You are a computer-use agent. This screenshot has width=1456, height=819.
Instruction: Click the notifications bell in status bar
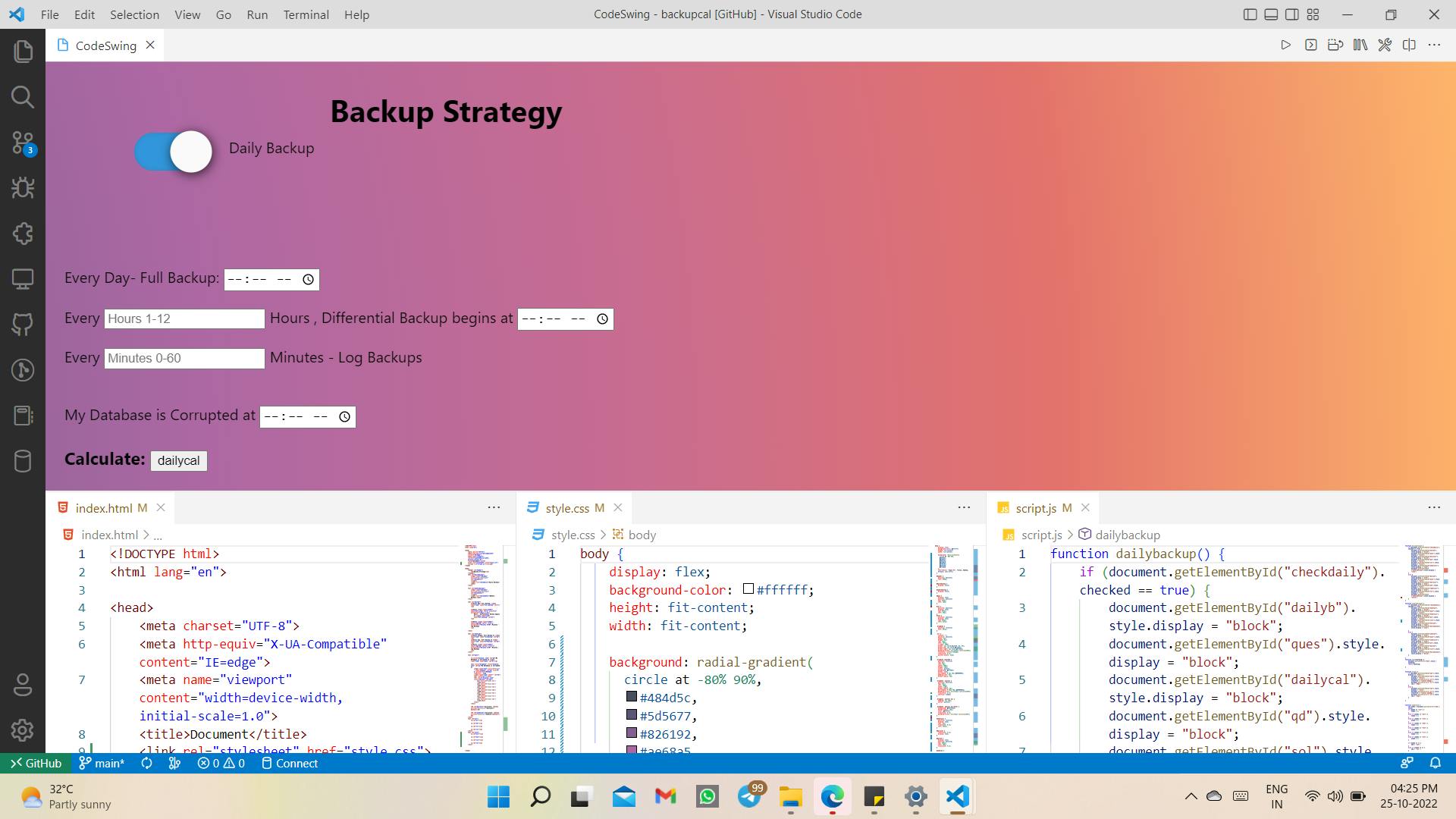[1435, 764]
